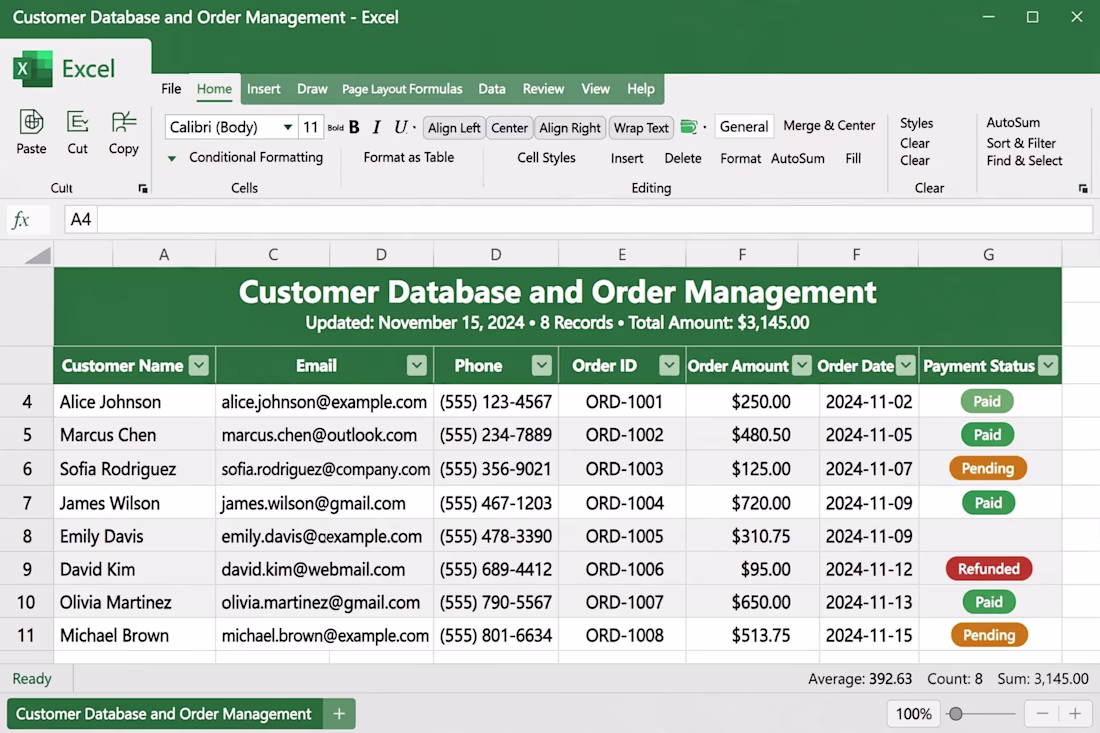Click the zoom out minus button
1100x733 pixels.
click(x=1042, y=714)
